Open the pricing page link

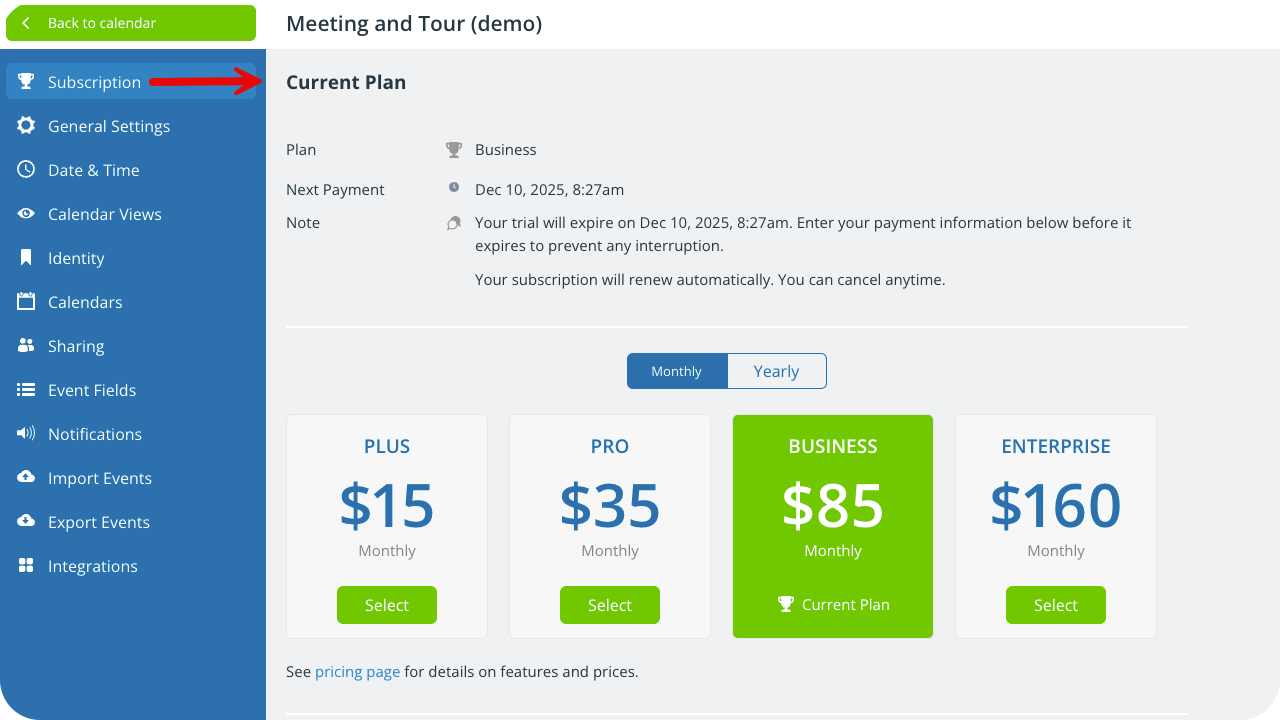coord(357,672)
